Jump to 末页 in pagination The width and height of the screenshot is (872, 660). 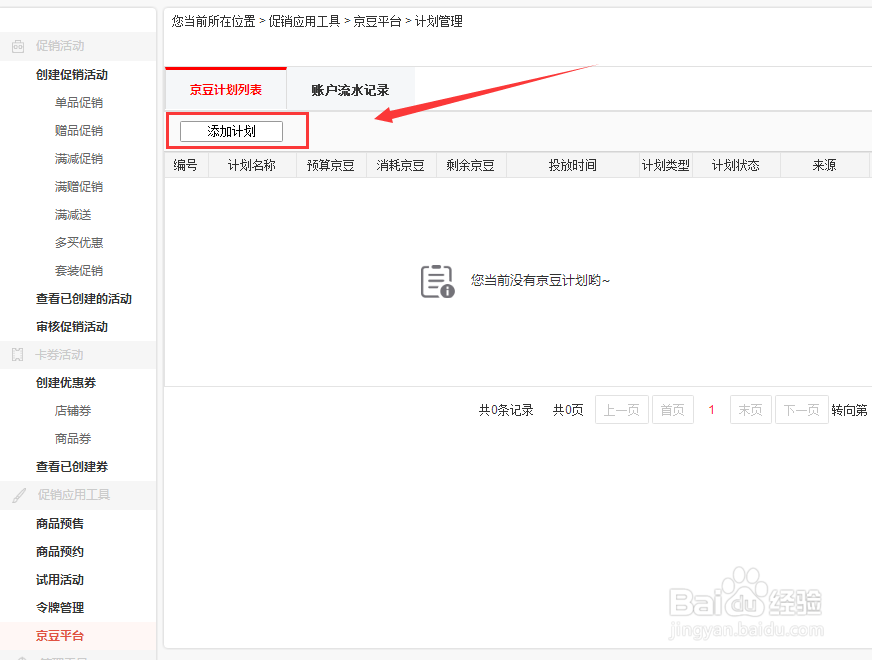(x=750, y=410)
